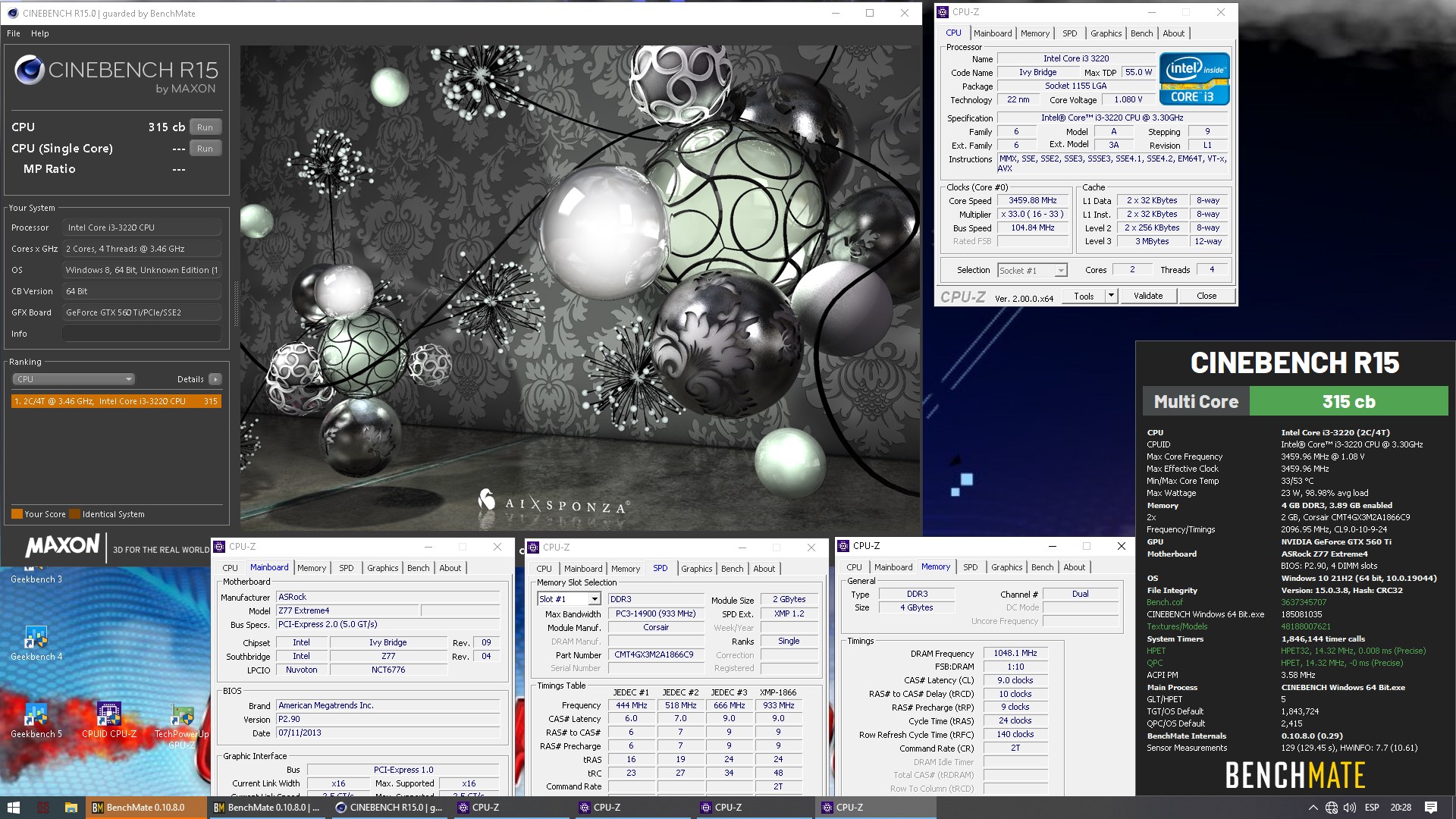This screenshot has width=1456, height=819.
Task: In the CPU-Z SPD window, switch to Memory tab
Action: click(626, 569)
